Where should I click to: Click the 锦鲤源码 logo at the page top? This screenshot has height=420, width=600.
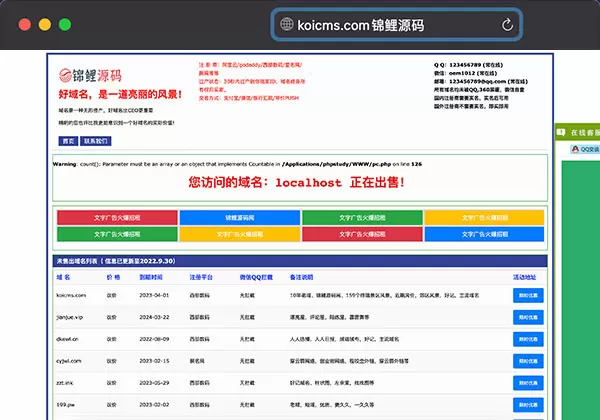pos(90,75)
